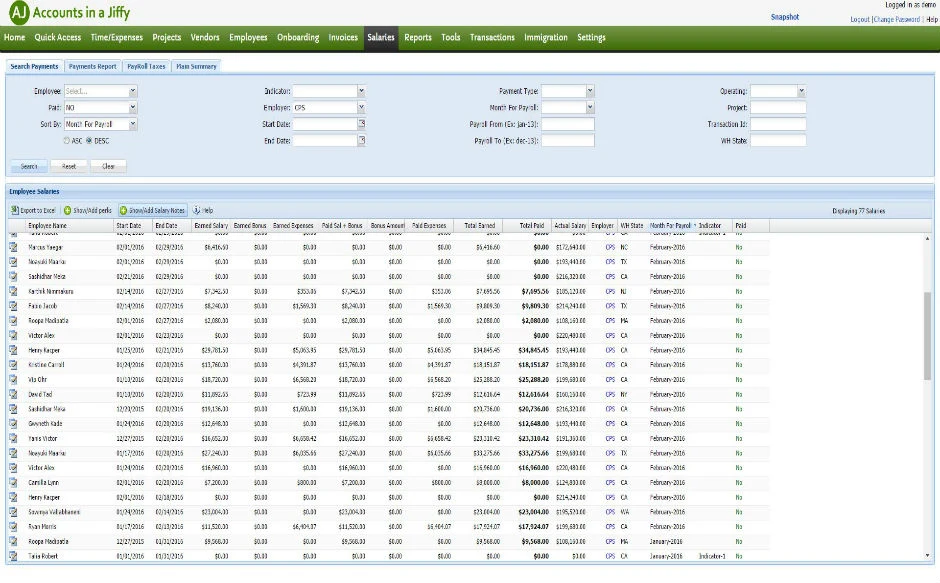Click the scrollbar up arrow
940x583 pixels.
coord(927,238)
